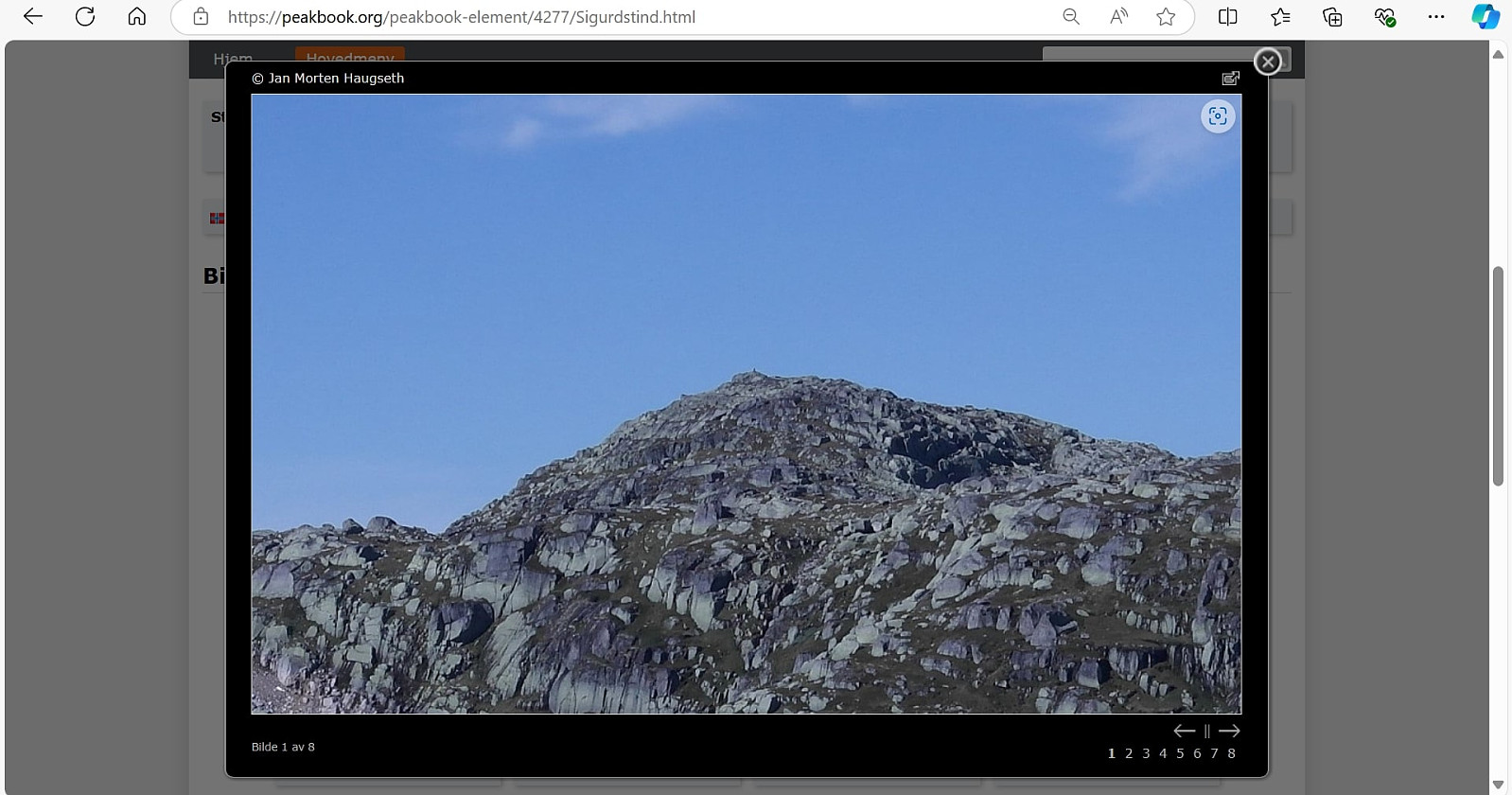Open split screen view
Screen dimensions: 1512x795
[1228, 16]
